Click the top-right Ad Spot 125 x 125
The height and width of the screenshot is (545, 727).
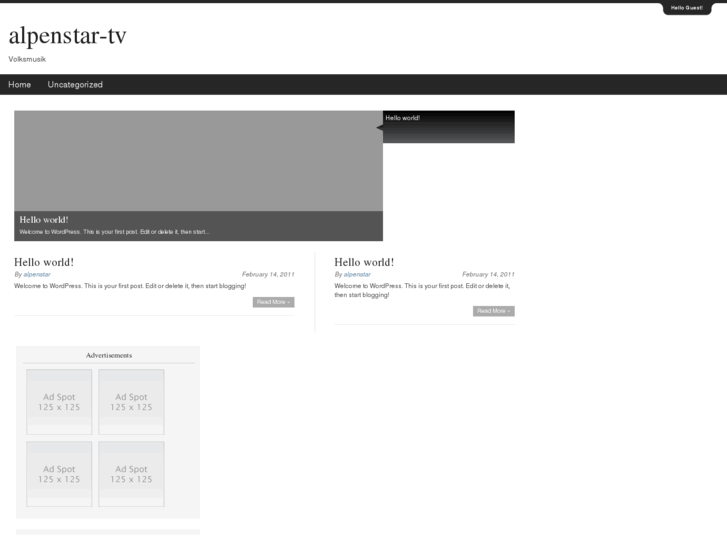tap(131, 402)
